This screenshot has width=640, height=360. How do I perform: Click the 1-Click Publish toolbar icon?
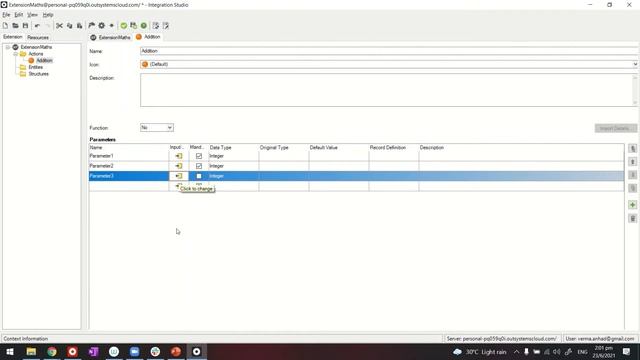point(133,25)
